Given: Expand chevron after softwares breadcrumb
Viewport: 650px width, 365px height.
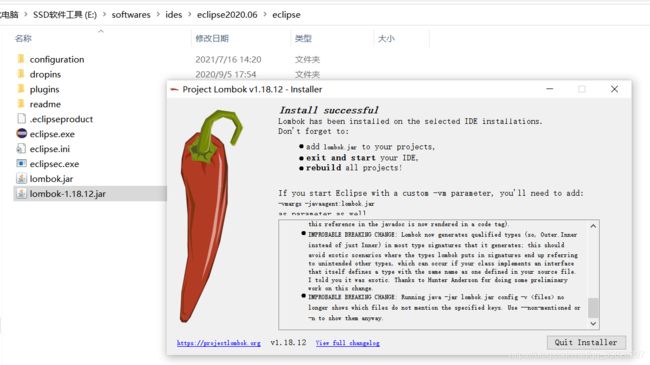Looking at the screenshot, I should (x=158, y=15).
